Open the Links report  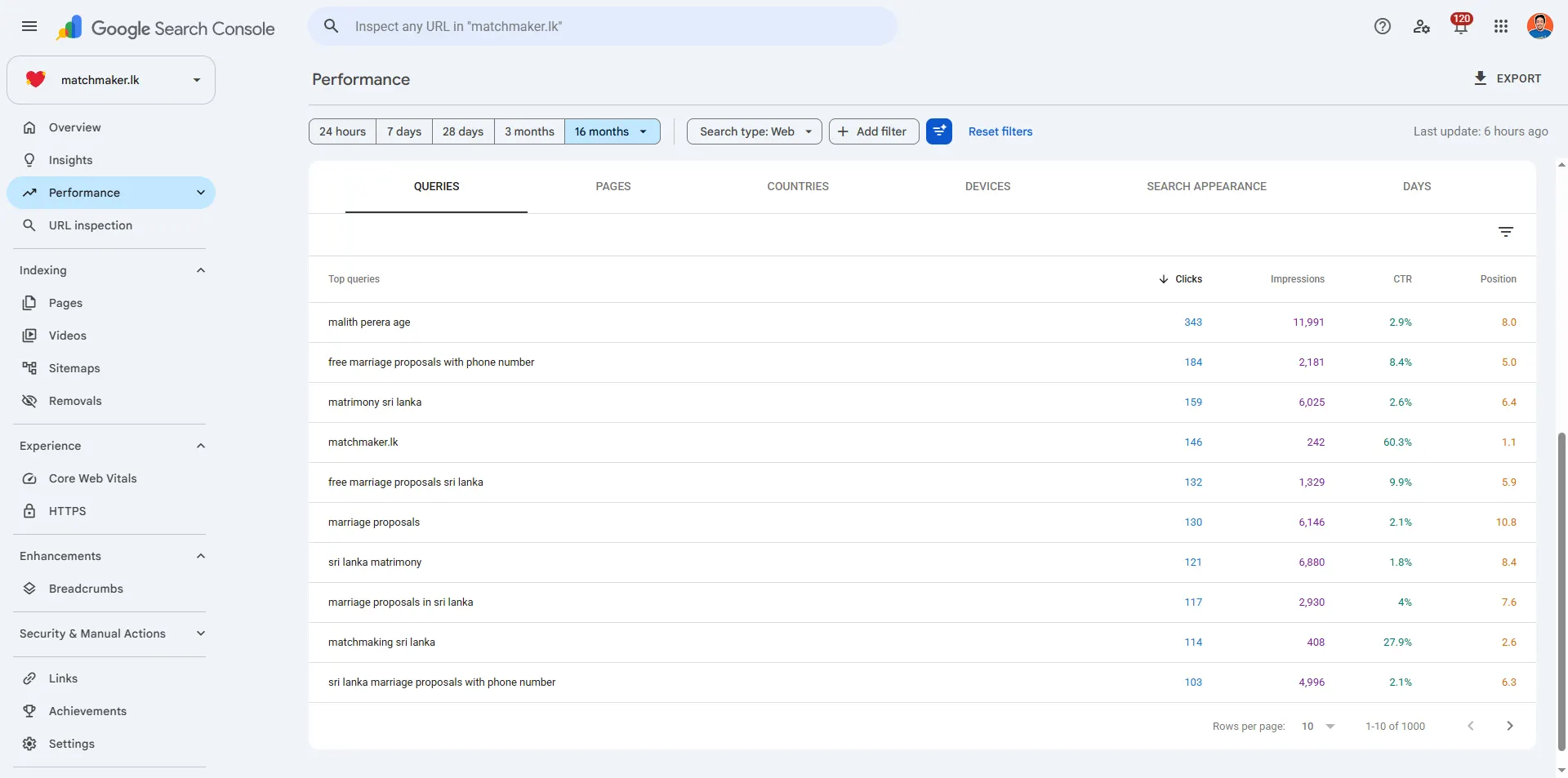[111, 678]
